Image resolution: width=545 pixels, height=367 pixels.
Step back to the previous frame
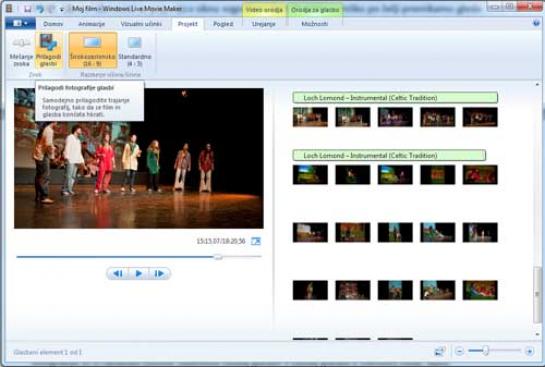tap(118, 274)
